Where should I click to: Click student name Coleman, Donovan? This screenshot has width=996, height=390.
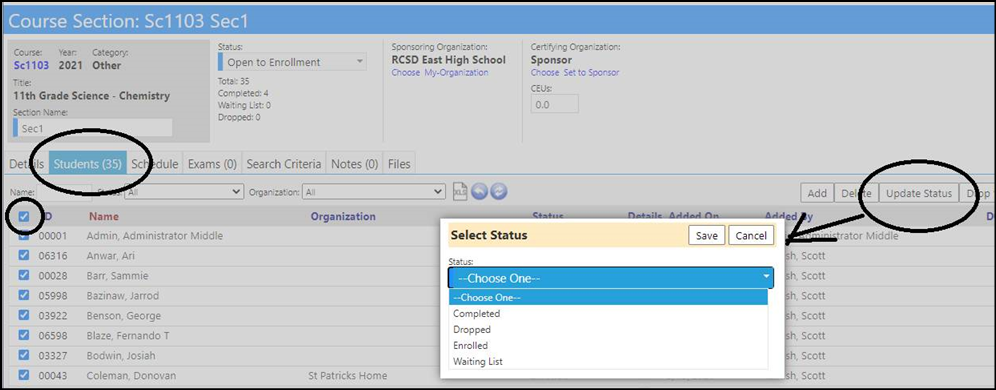[131, 375]
